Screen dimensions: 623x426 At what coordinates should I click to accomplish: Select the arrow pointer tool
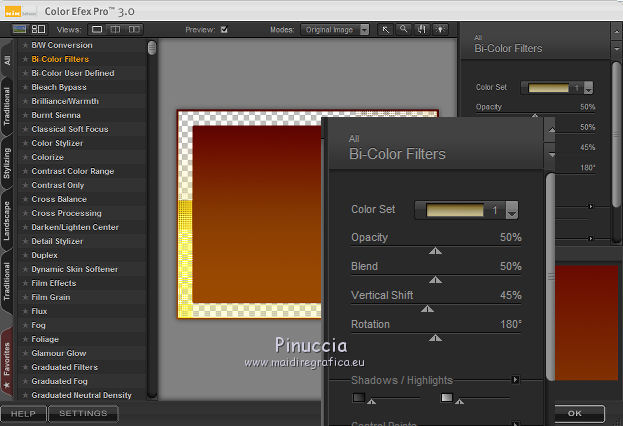coord(386,30)
